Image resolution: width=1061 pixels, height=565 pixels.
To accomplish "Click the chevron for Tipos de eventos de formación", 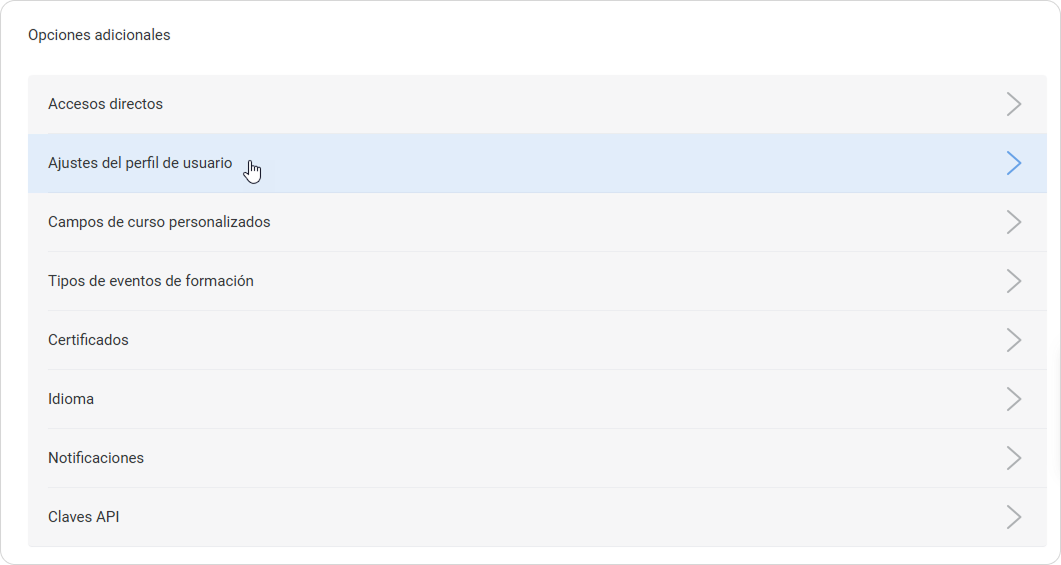I will click(1014, 281).
